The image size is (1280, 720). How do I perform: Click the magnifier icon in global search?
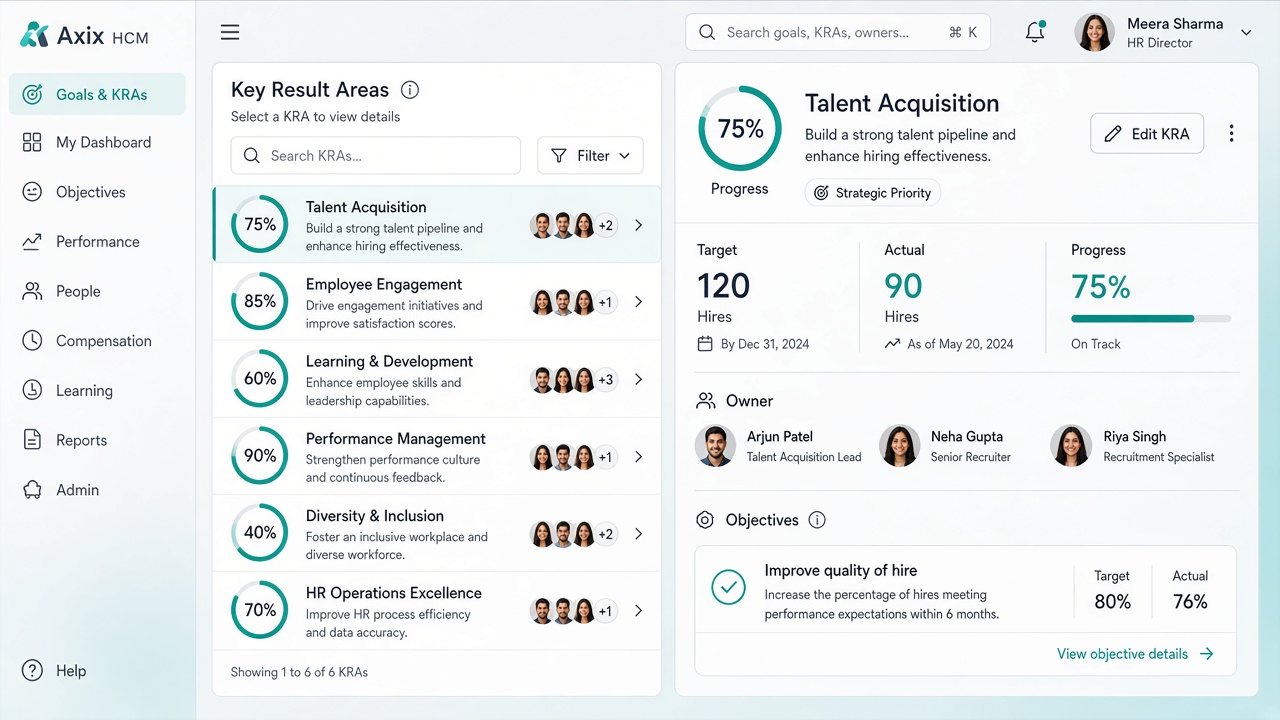point(707,32)
